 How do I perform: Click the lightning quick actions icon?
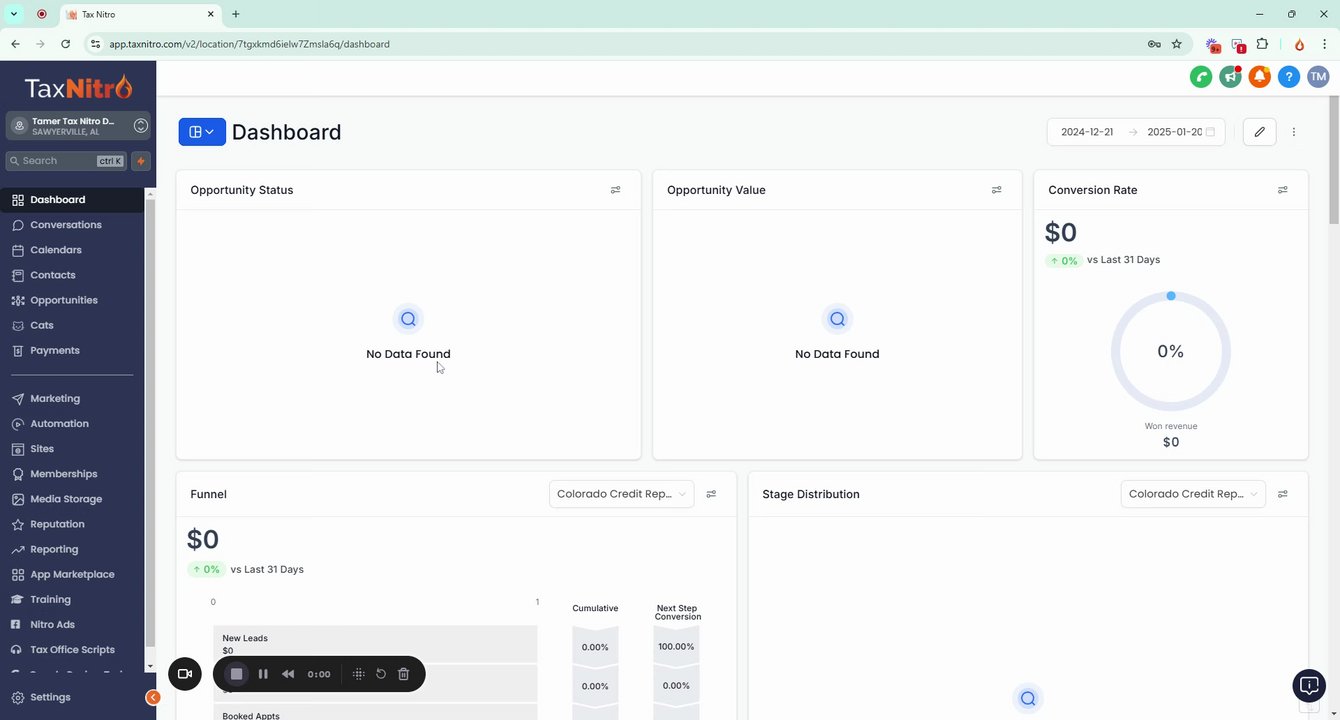pos(141,161)
